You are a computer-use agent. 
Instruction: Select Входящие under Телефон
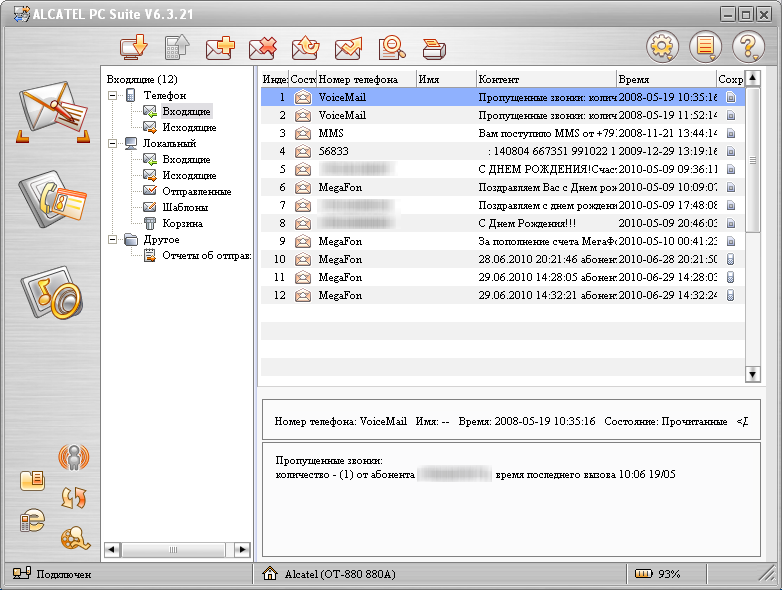pyautogui.click(x=186, y=111)
